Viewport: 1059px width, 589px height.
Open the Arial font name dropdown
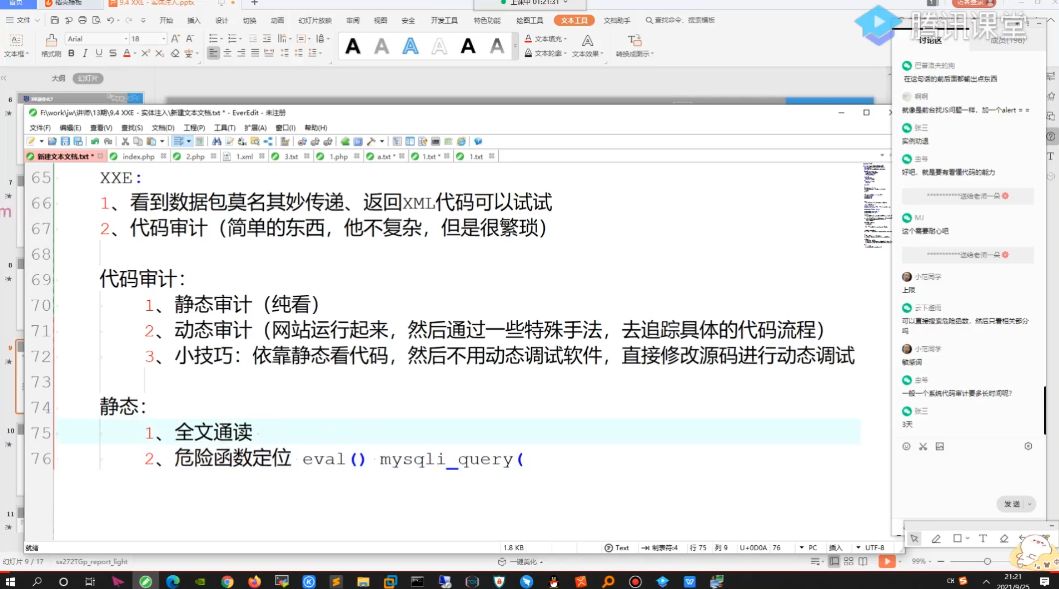click(126, 39)
